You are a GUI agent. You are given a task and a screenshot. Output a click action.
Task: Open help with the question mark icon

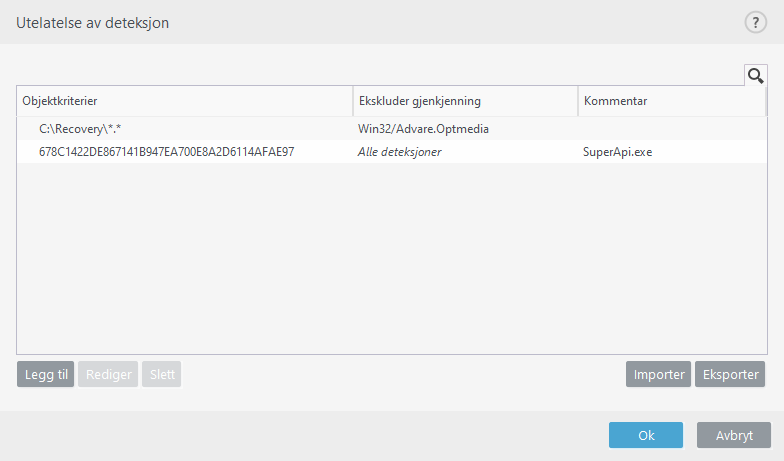coord(756,22)
